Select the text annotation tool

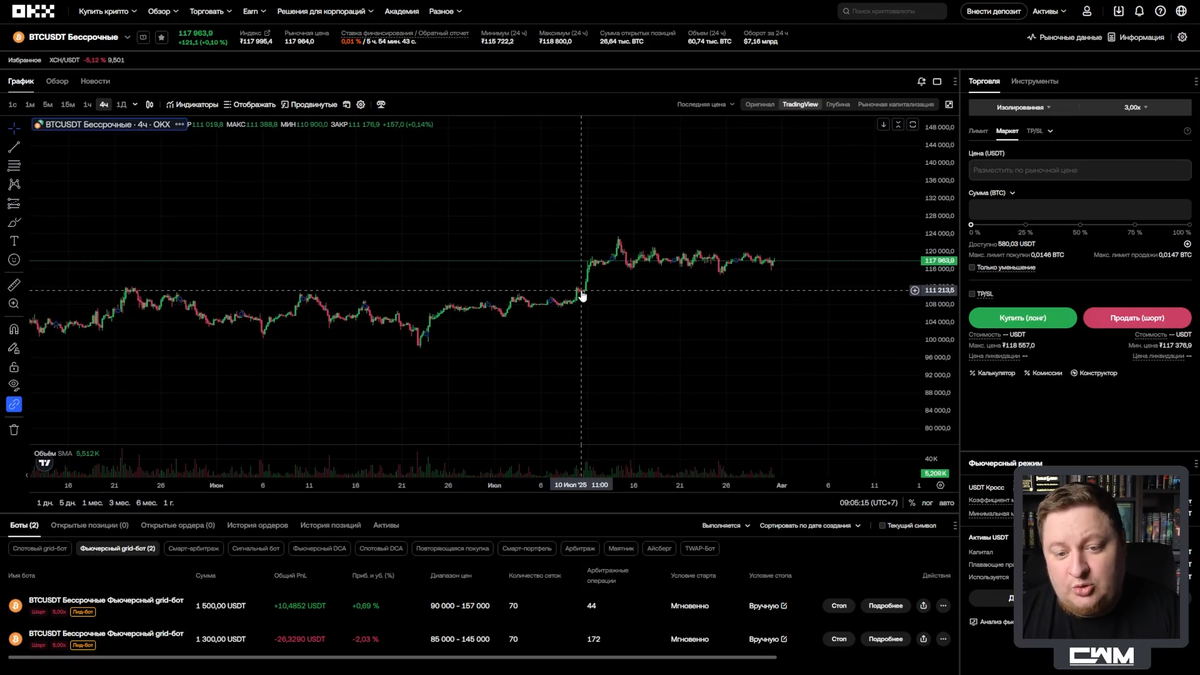pyautogui.click(x=14, y=241)
